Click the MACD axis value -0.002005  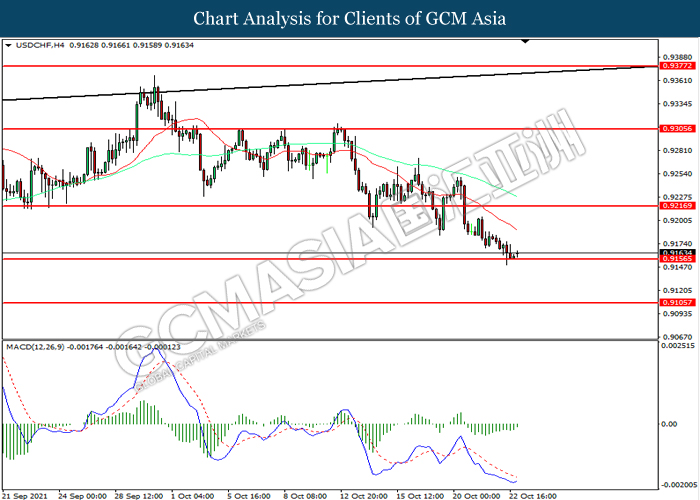[678, 485]
